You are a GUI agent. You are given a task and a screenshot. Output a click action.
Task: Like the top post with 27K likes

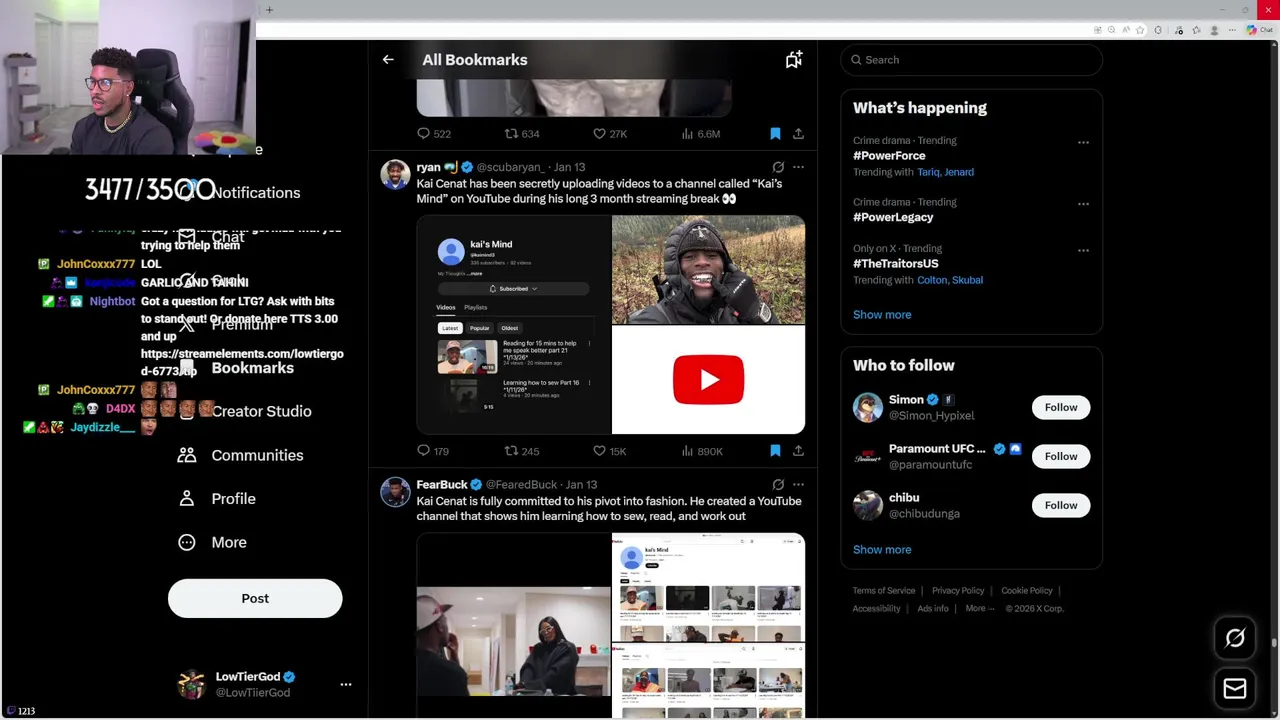click(x=609, y=133)
